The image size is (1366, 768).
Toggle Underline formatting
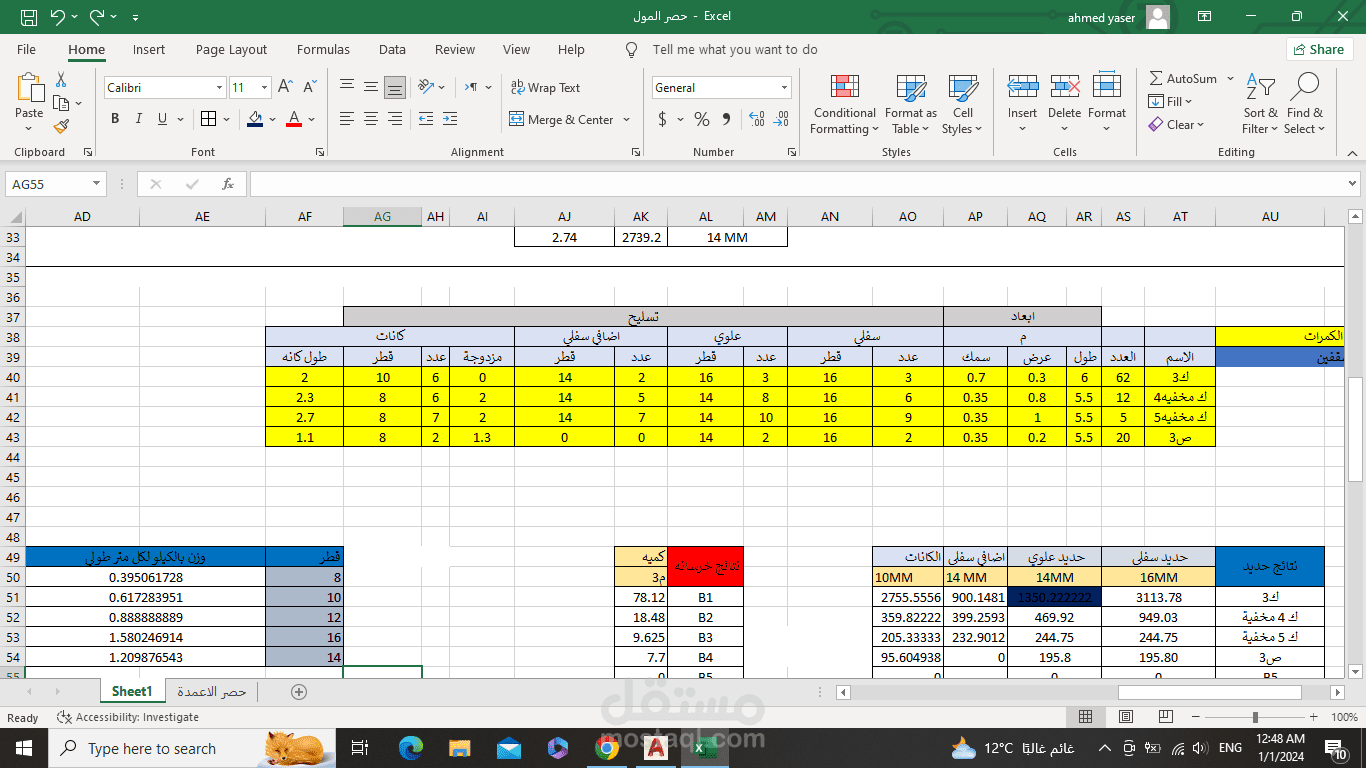point(161,119)
